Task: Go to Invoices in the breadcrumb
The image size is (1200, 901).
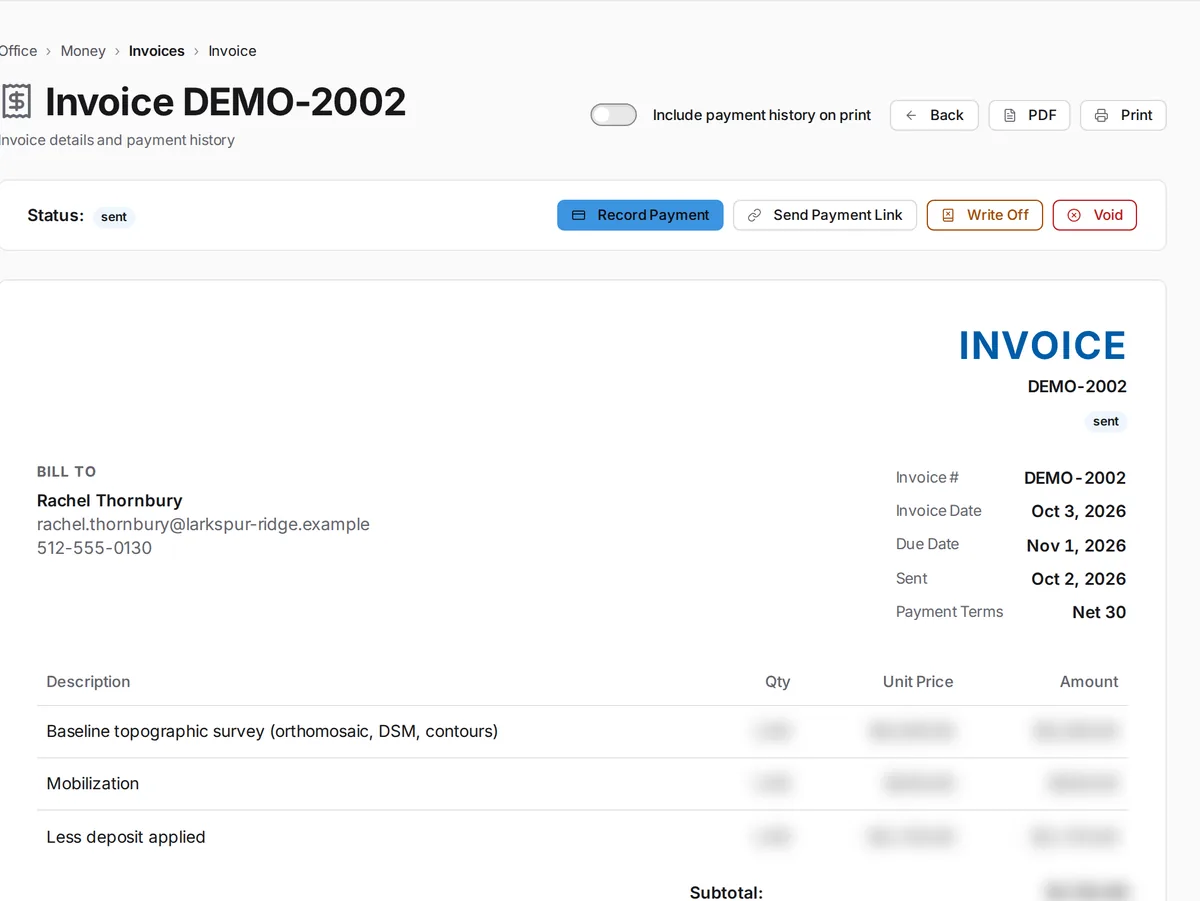Action: point(157,51)
